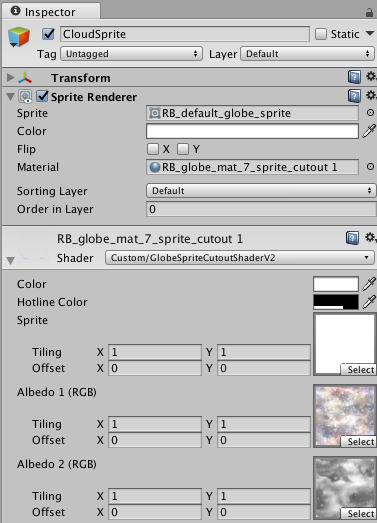Expand the Transform component
The width and height of the screenshot is (377, 523).
(11, 77)
